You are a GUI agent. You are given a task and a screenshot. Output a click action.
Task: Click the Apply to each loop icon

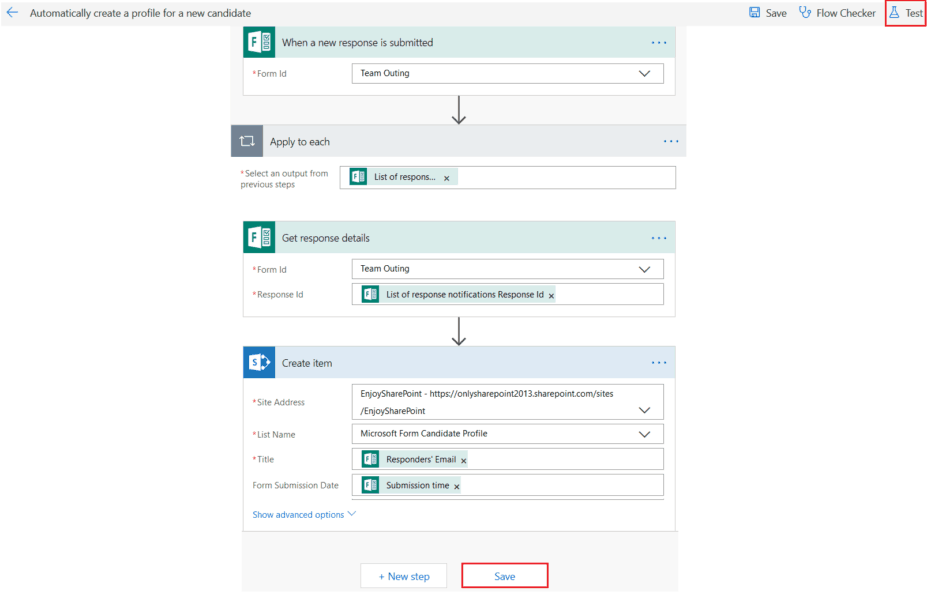[246, 140]
